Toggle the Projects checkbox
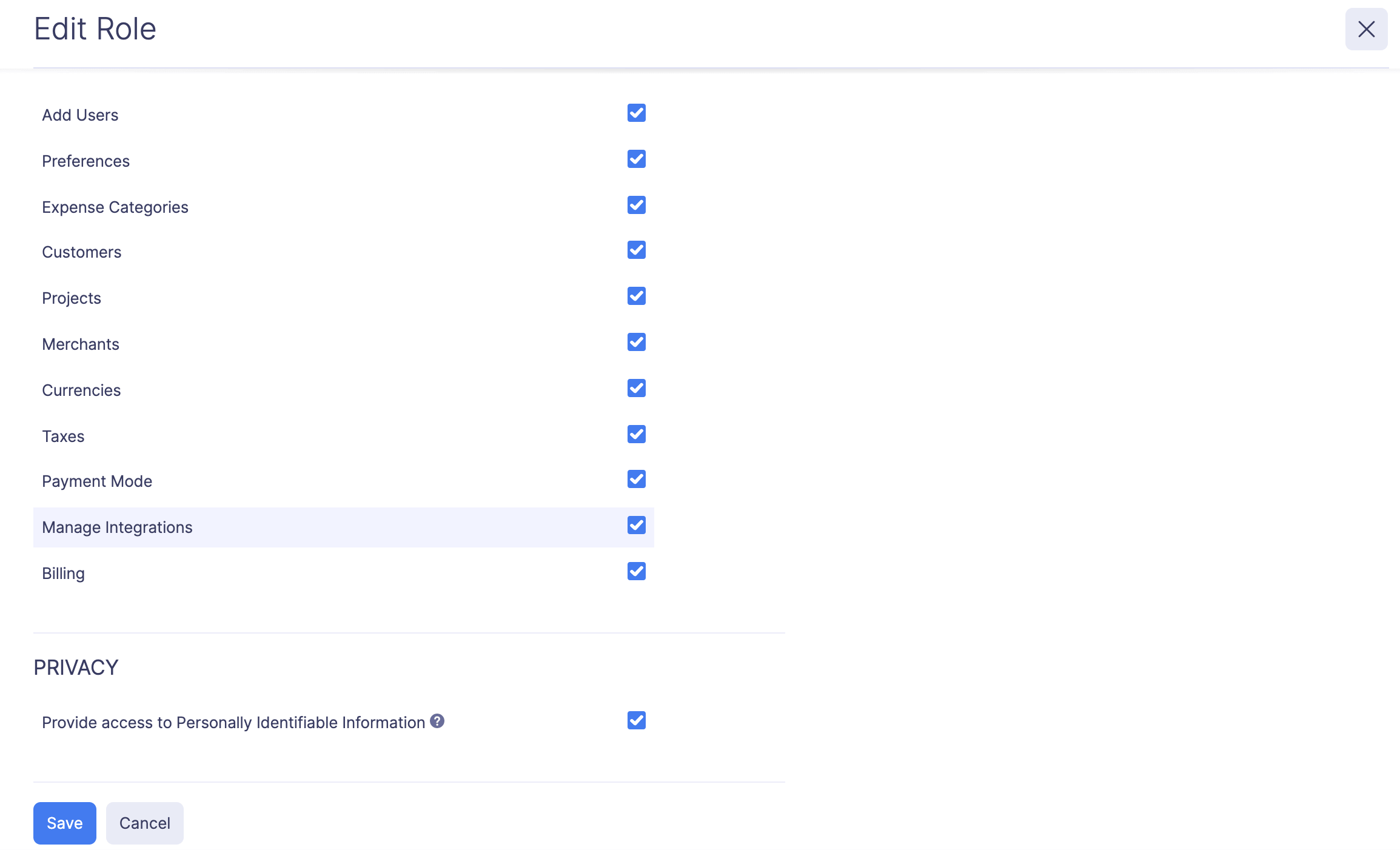This screenshot has height=850, width=1400. pos(636,296)
